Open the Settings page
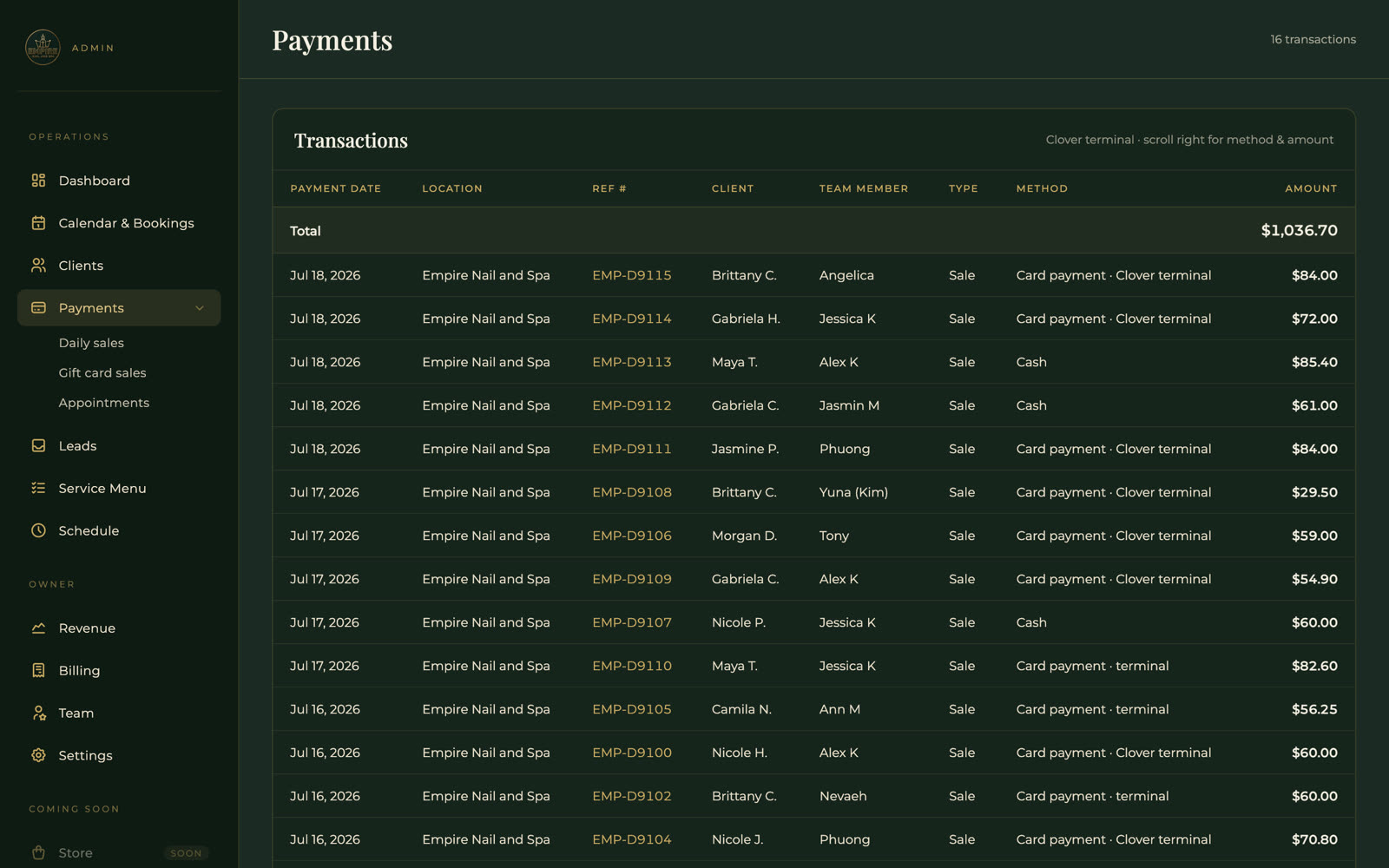Viewport: 1389px width, 868px height. click(119, 755)
